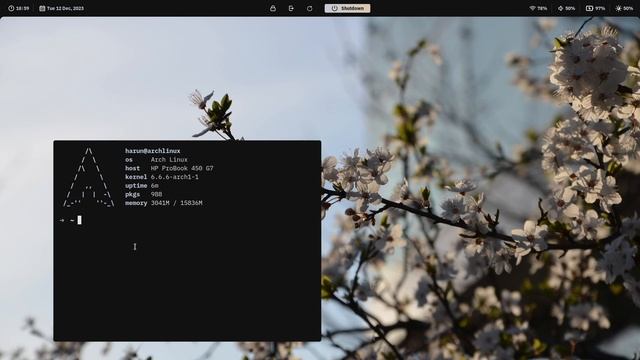Click the Shutdown button
Image resolution: width=640 pixels, height=360 pixels.
(347, 8)
